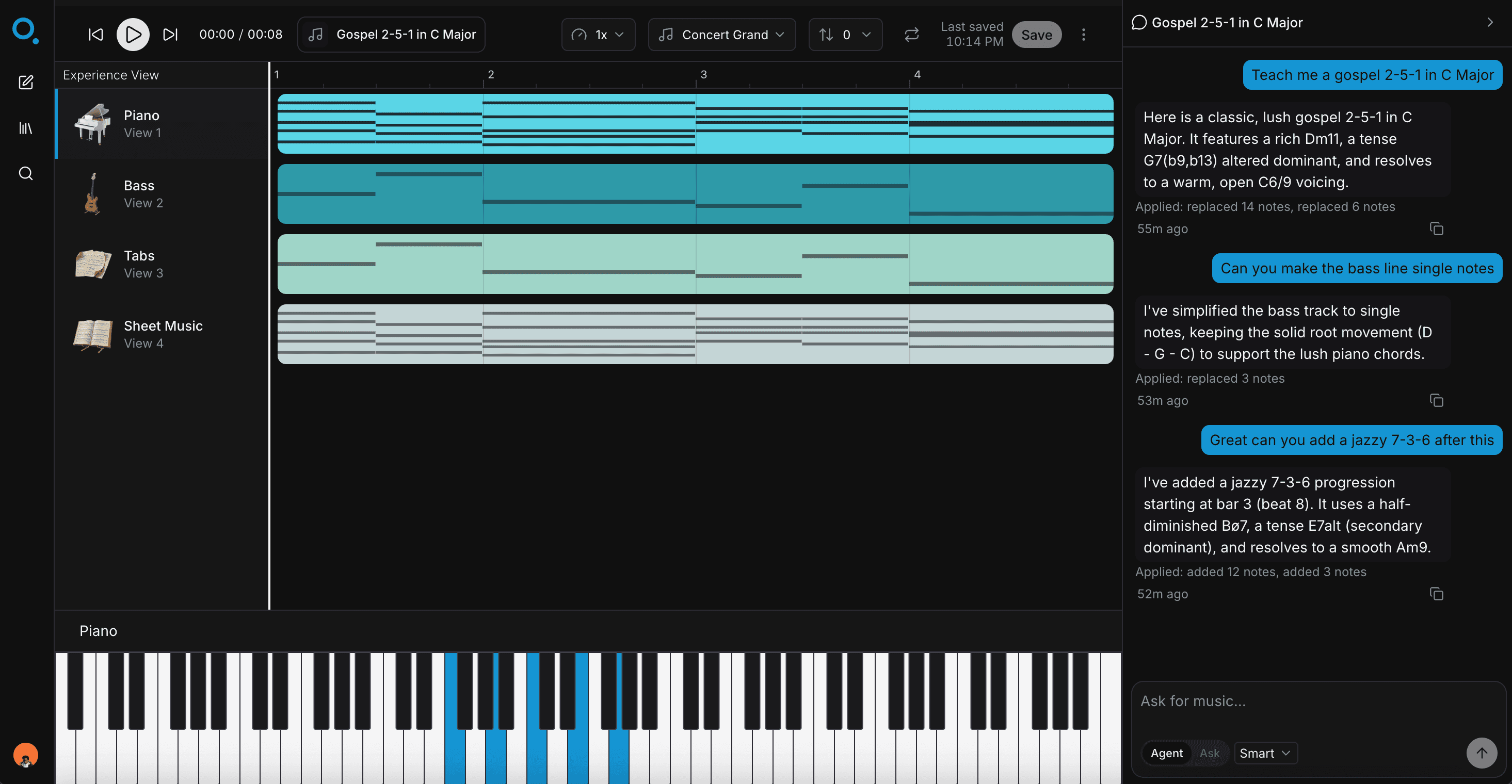Switch to Agent mode
Image resolution: width=1512 pixels, height=784 pixels.
click(1166, 753)
